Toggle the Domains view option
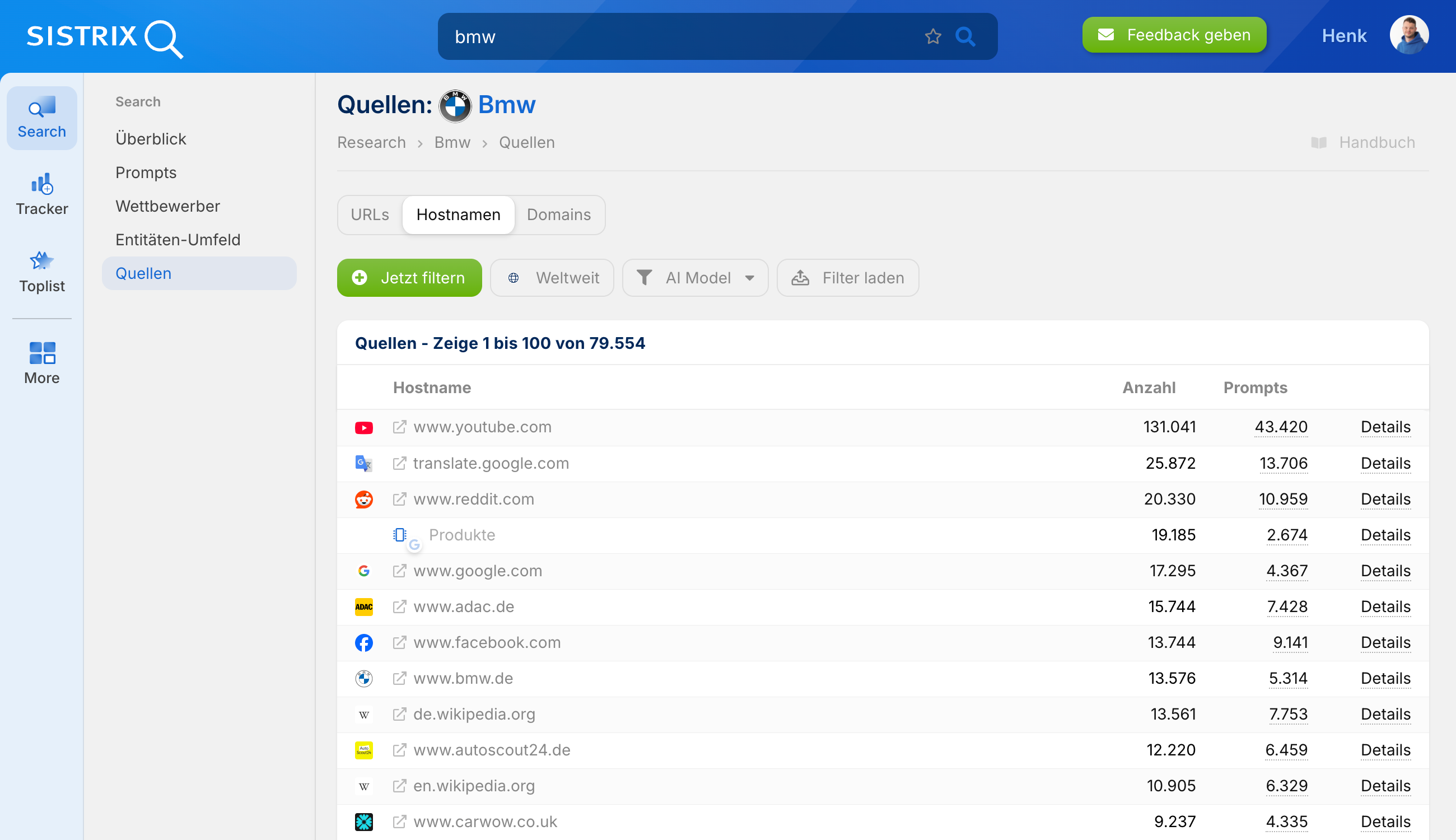Screen dimensions: 1456x840 tap(558, 214)
